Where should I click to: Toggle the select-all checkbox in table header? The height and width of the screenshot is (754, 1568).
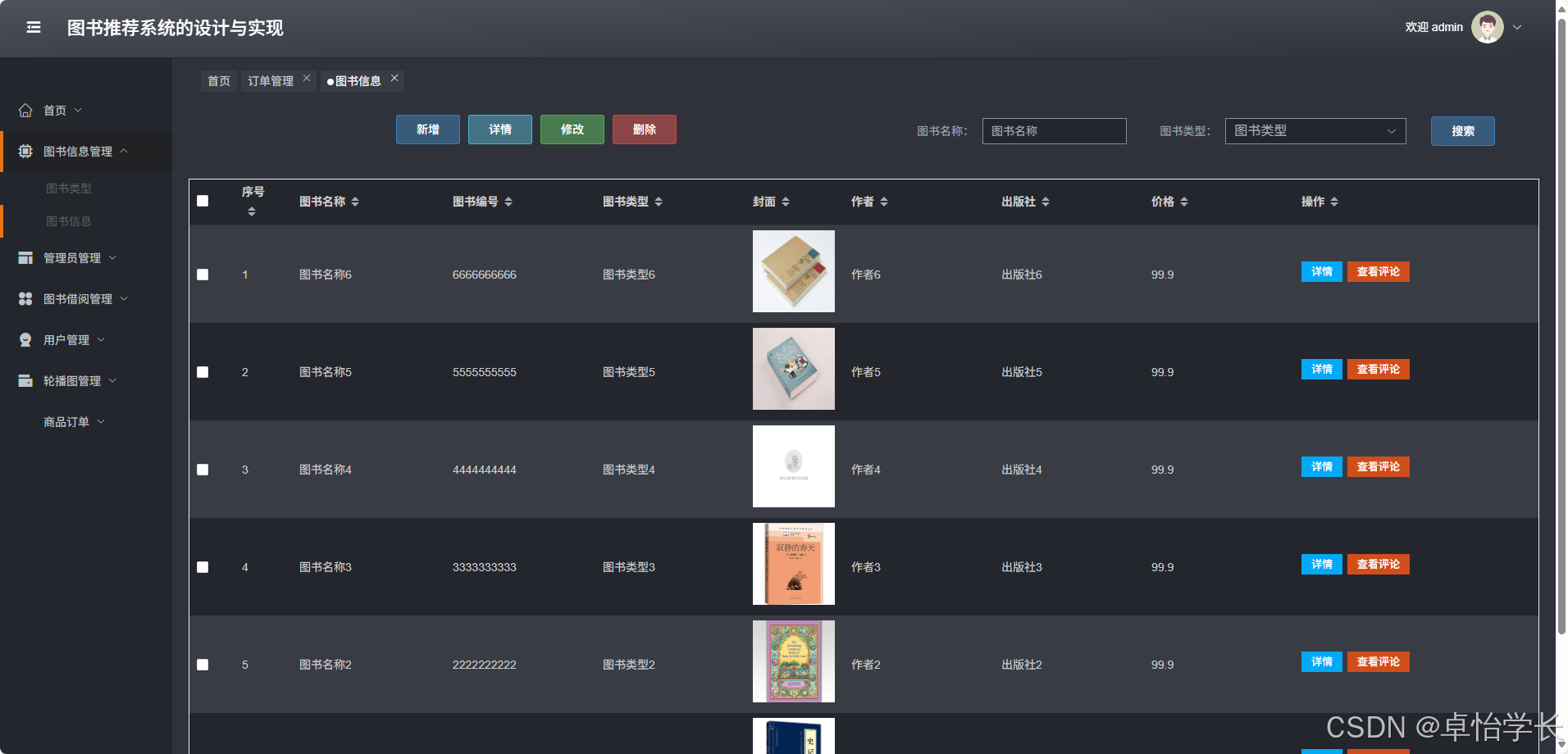(203, 201)
